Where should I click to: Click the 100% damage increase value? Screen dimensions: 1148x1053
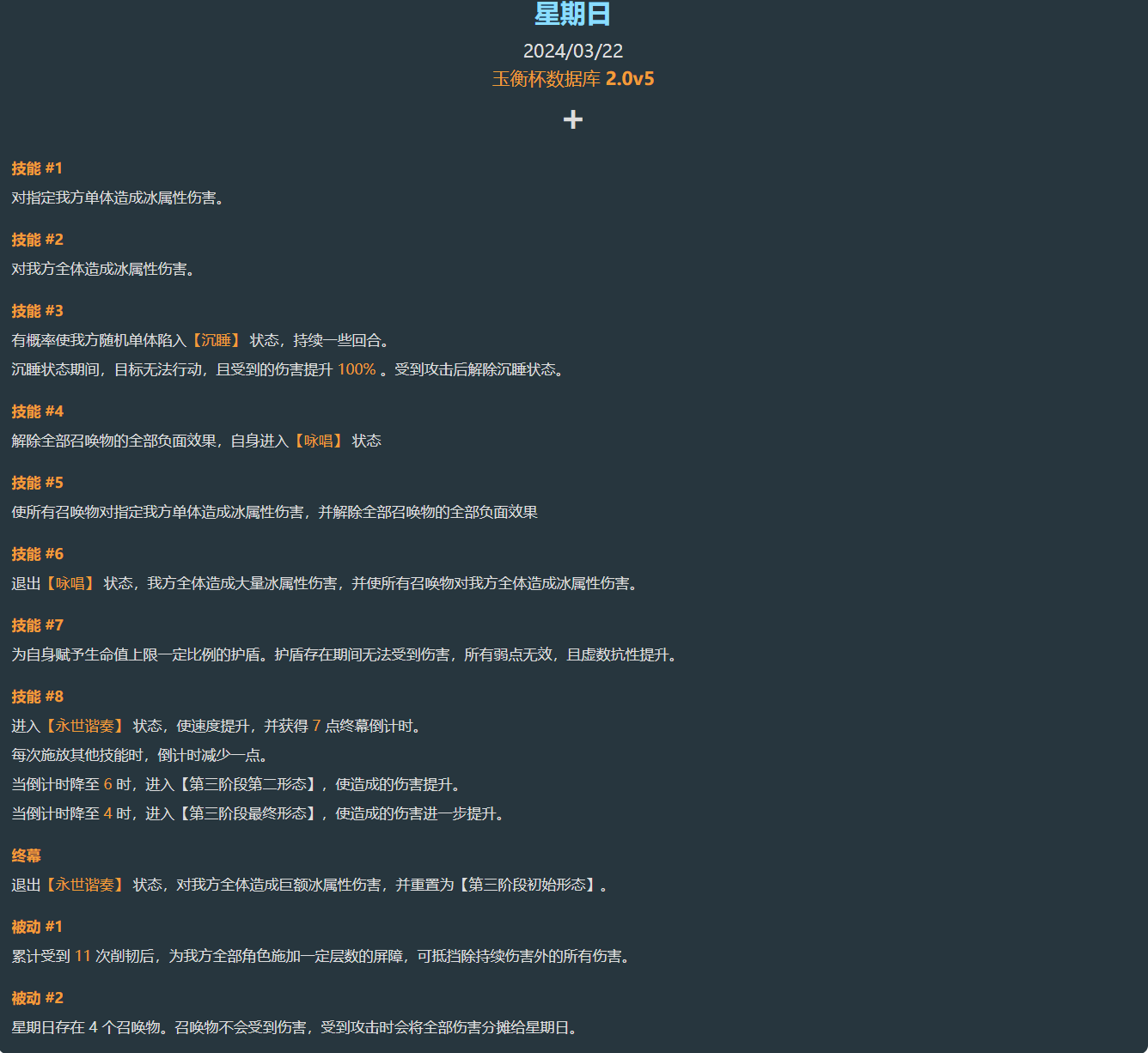pyautogui.click(x=357, y=369)
